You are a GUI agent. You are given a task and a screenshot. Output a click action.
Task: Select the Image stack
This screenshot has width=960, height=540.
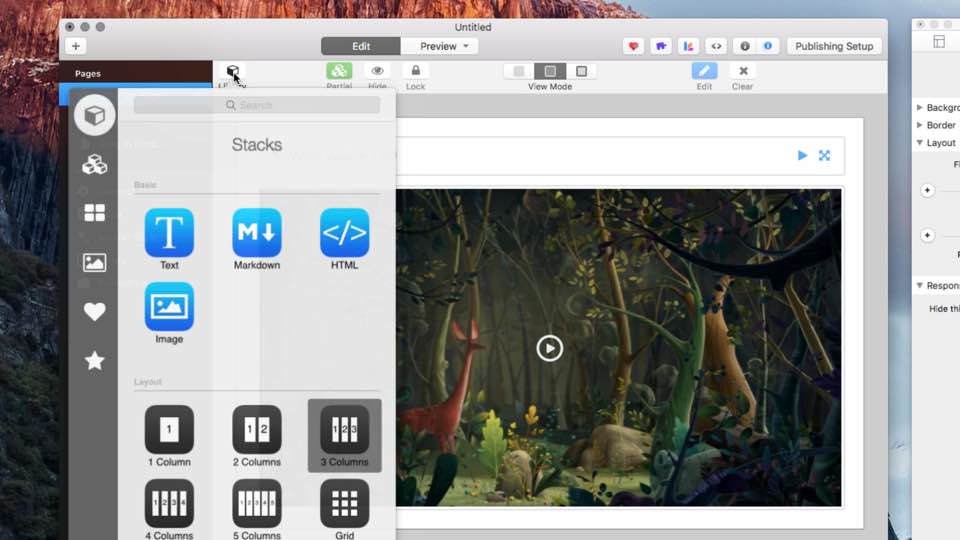tap(169, 307)
